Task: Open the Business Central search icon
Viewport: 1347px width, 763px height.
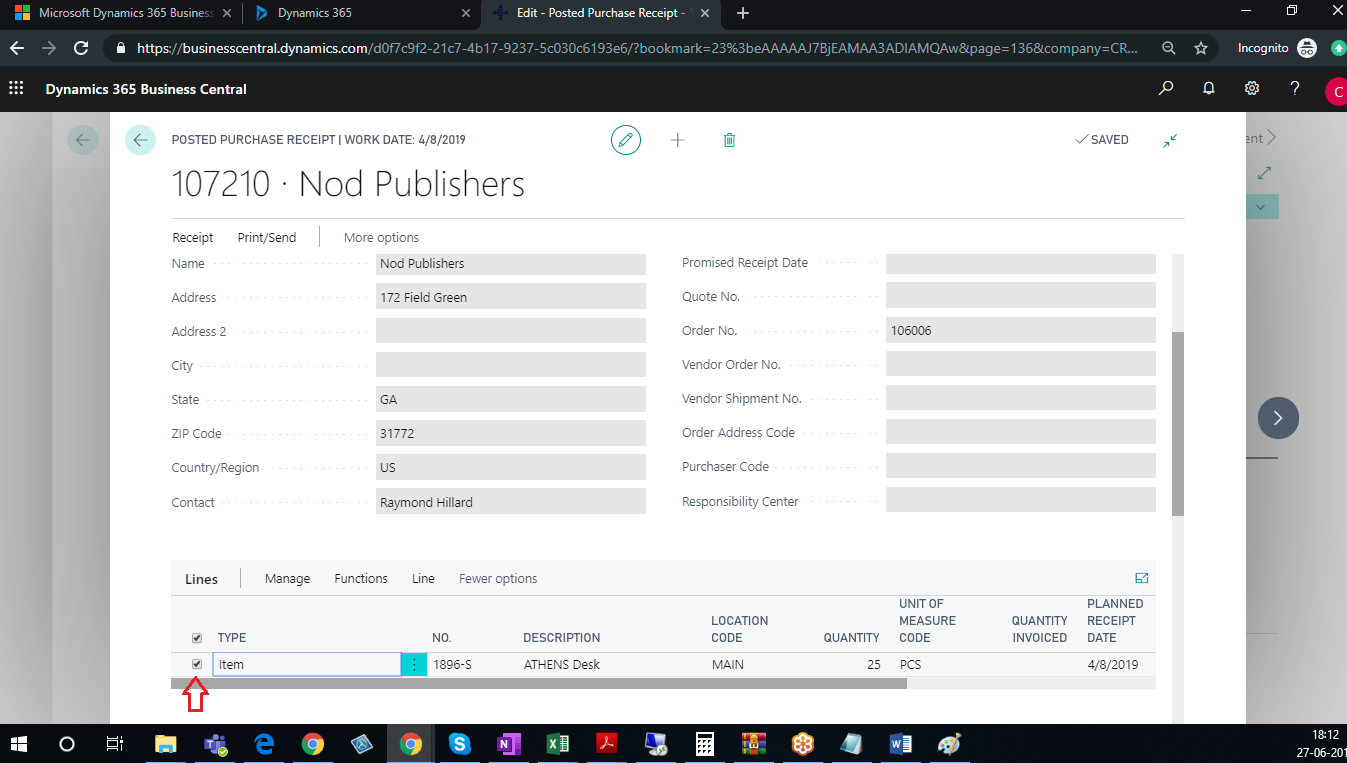Action: 1165,89
